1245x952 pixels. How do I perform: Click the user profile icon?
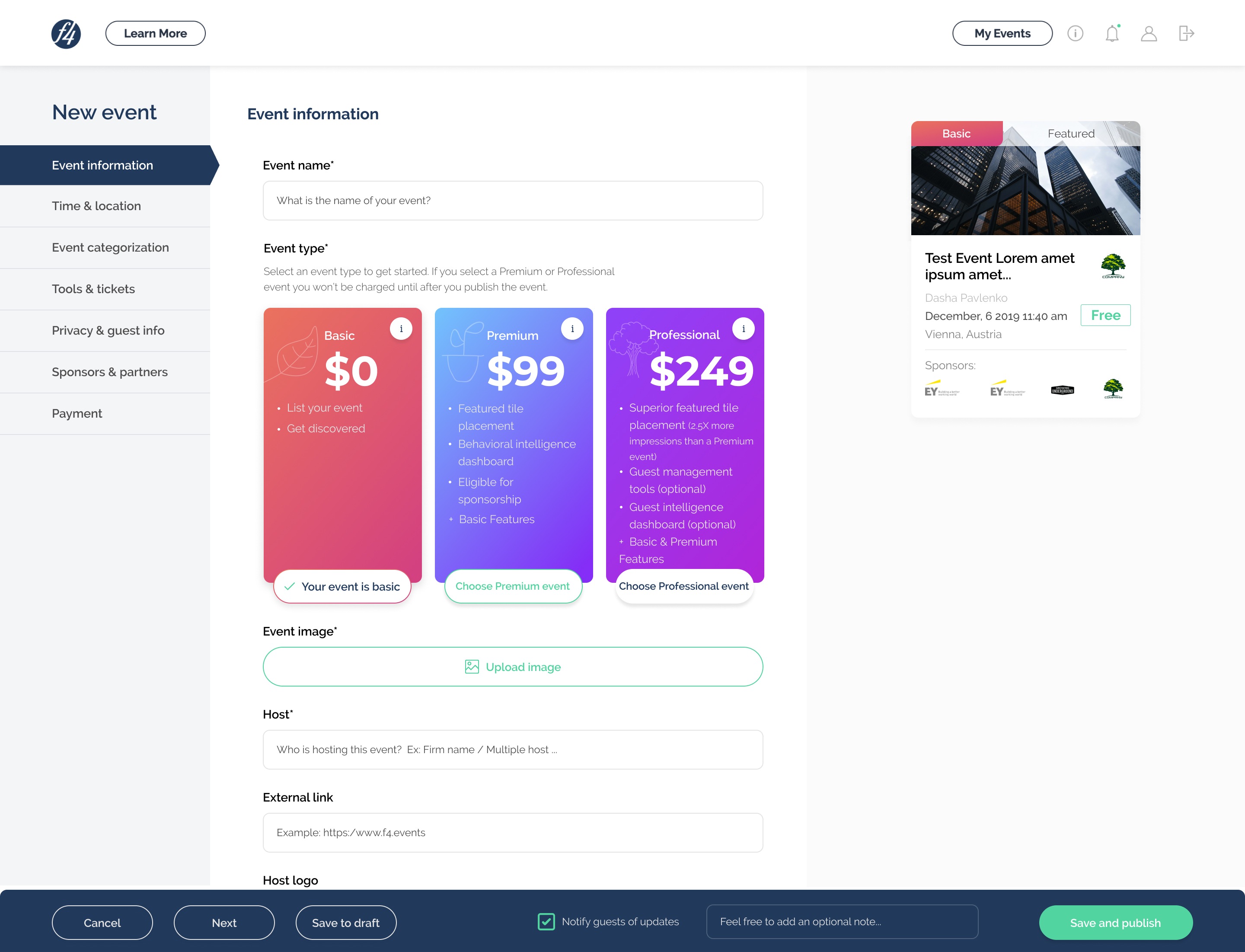click(x=1148, y=32)
